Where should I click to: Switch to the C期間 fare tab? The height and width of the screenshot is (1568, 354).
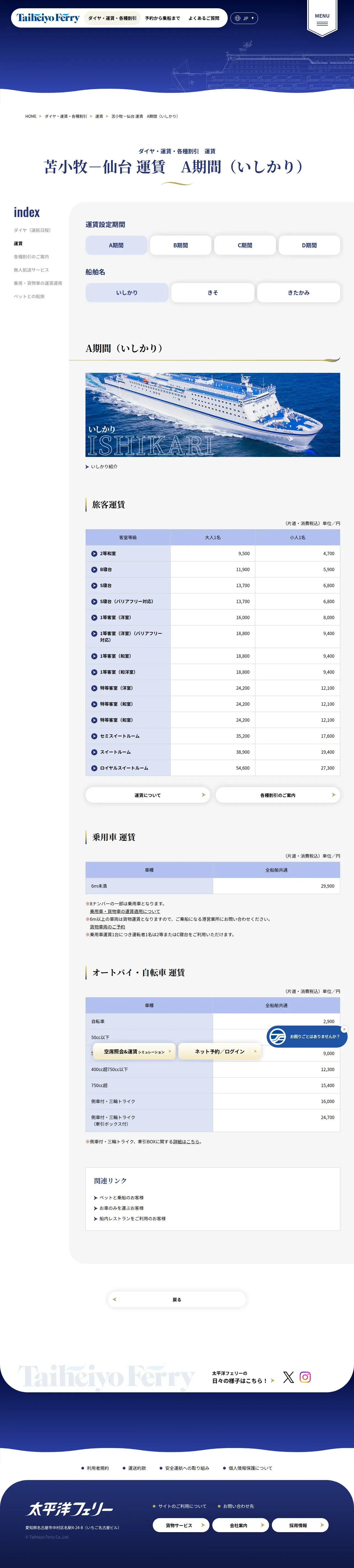tap(245, 245)
